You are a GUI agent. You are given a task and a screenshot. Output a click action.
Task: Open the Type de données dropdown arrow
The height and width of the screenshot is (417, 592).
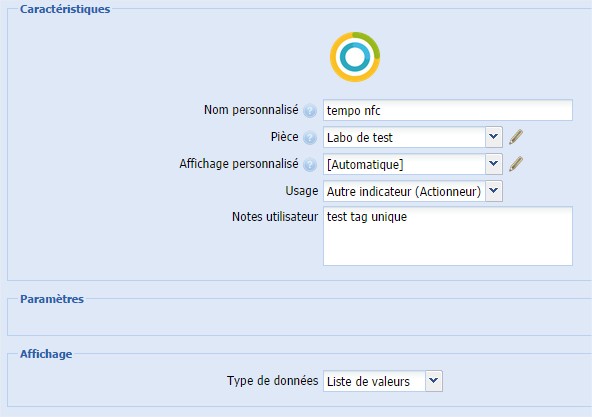tap(434, 381)
